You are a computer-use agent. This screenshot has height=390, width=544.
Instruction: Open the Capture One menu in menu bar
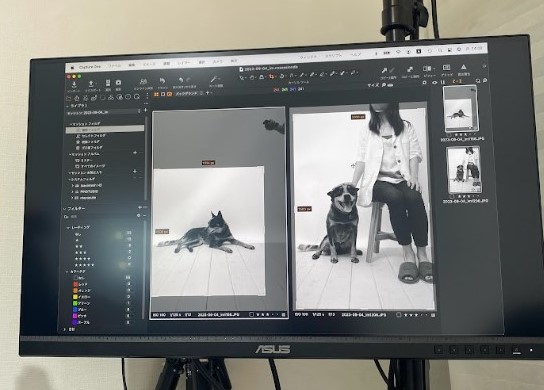pyautogui.click(x=90, y=67)
